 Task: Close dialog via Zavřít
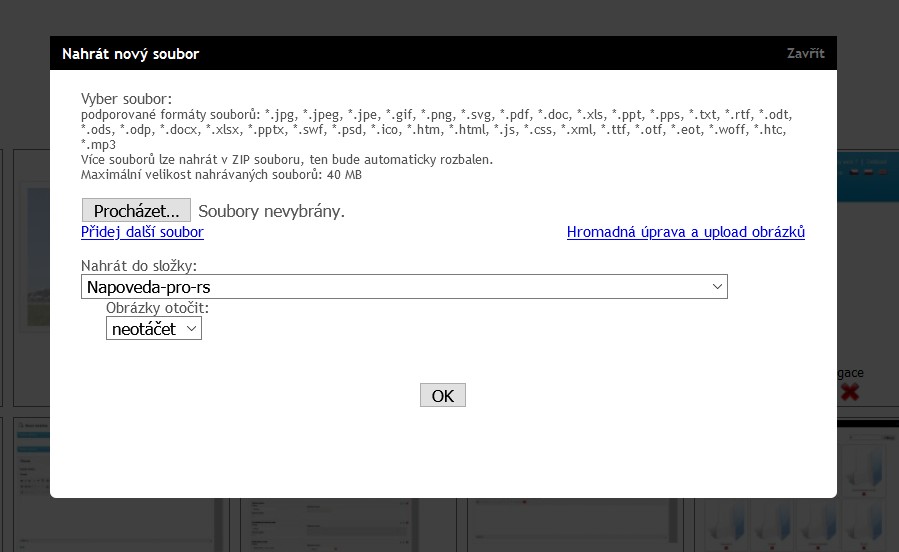point(805,53)
